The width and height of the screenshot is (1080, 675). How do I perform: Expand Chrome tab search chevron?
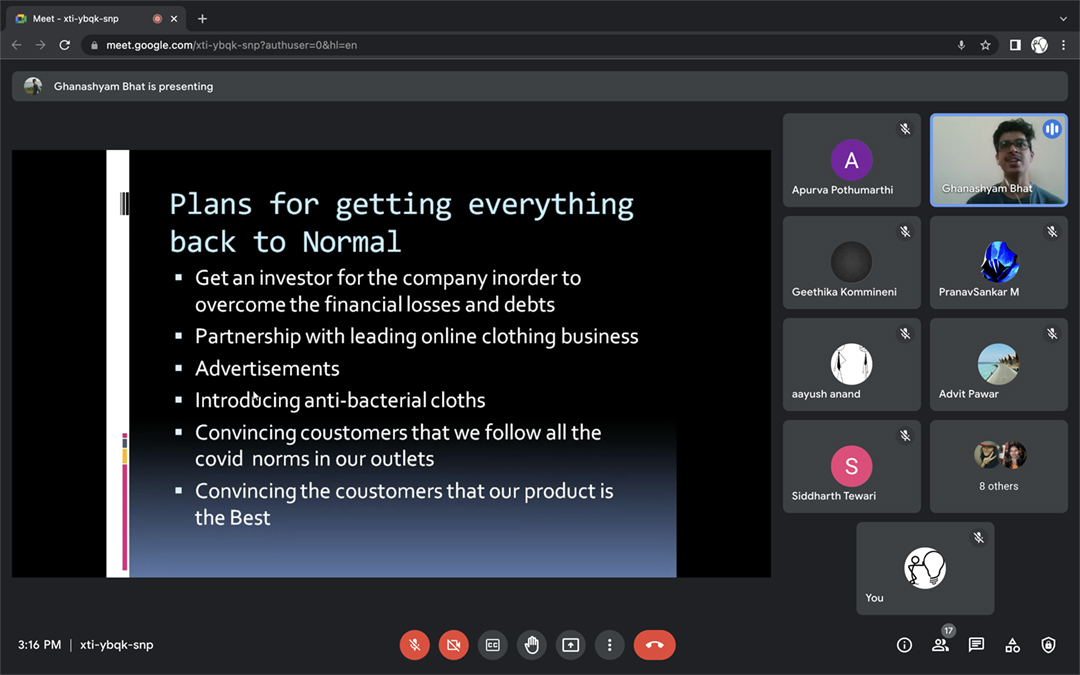[x=1063, y=19]
